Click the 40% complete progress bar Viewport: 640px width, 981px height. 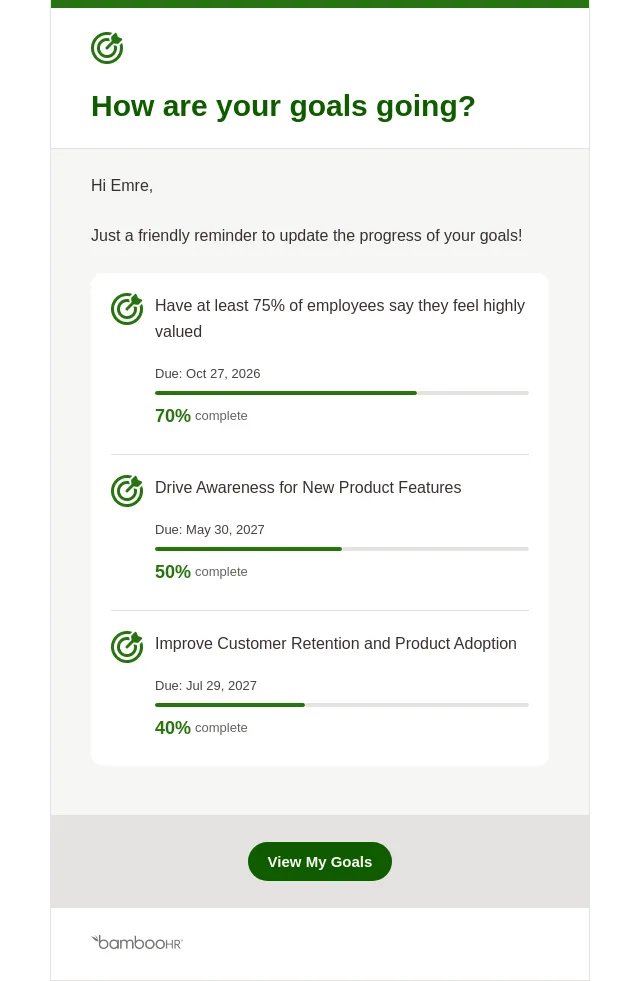click(342, 705)
